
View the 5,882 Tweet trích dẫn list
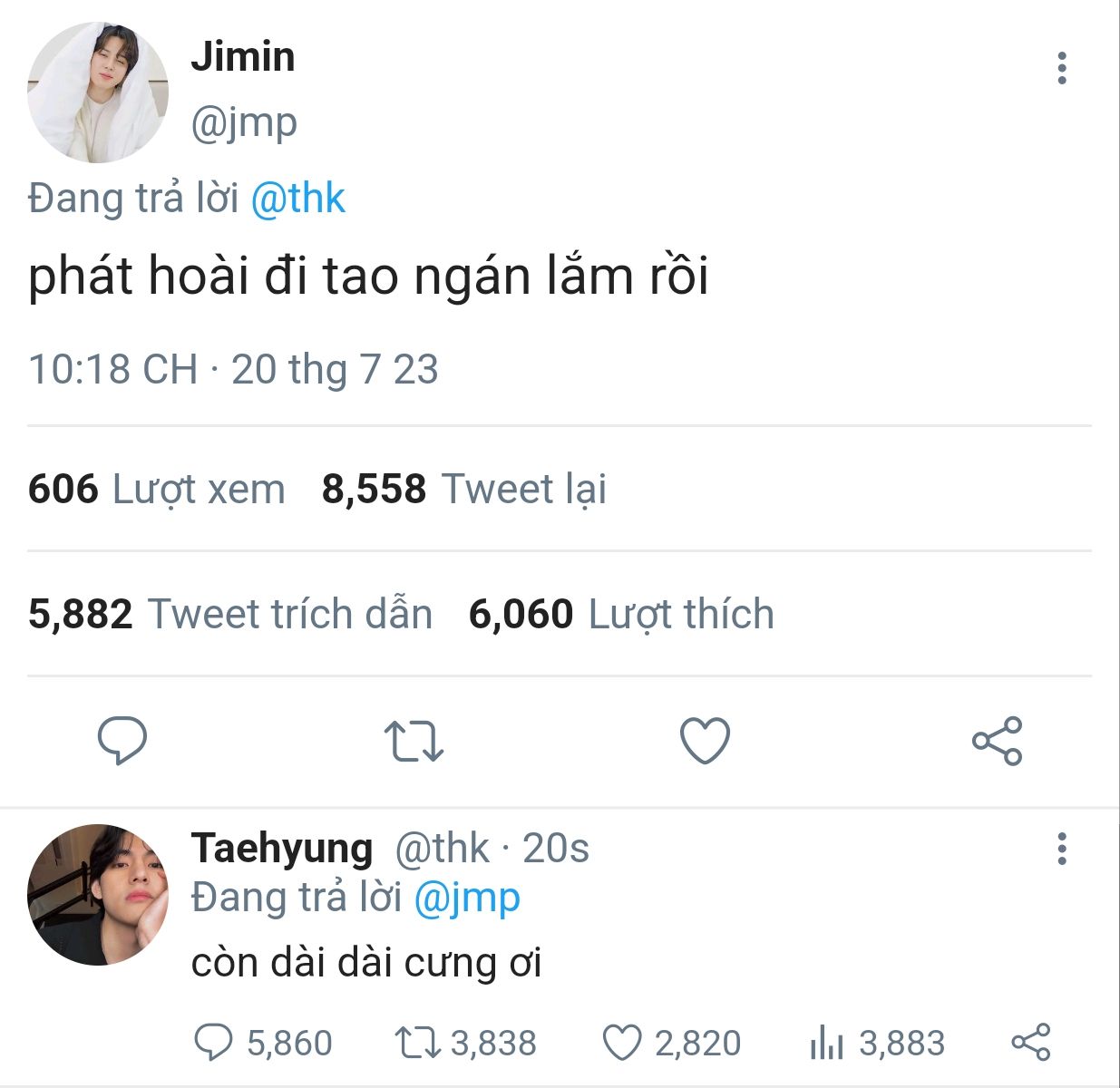pos(230,615)
